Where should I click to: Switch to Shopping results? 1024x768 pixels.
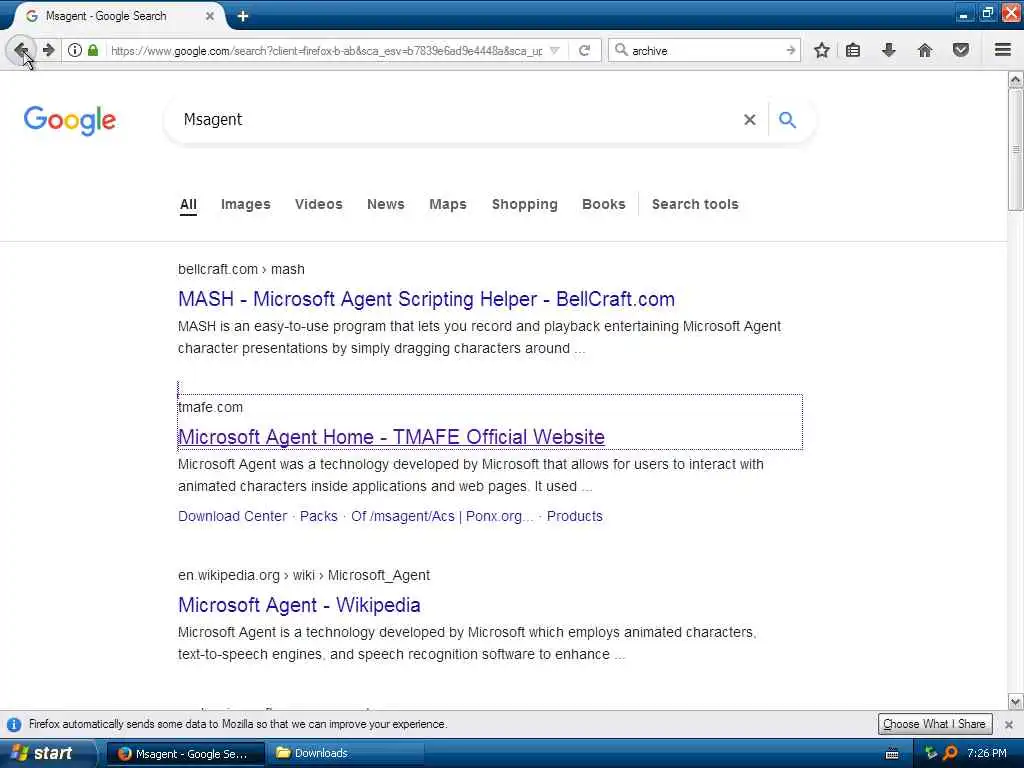click(x=524, y=204)
